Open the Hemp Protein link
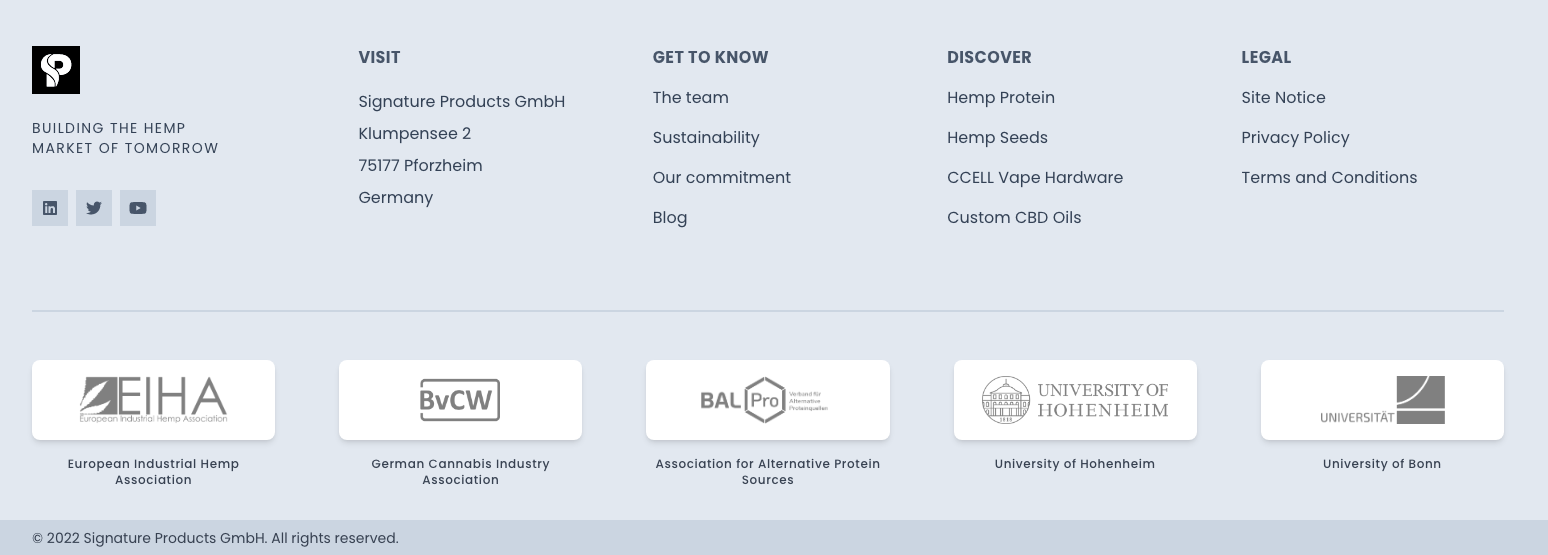The width and height of the screenshot is (1548, 555). pos(1001,97)
